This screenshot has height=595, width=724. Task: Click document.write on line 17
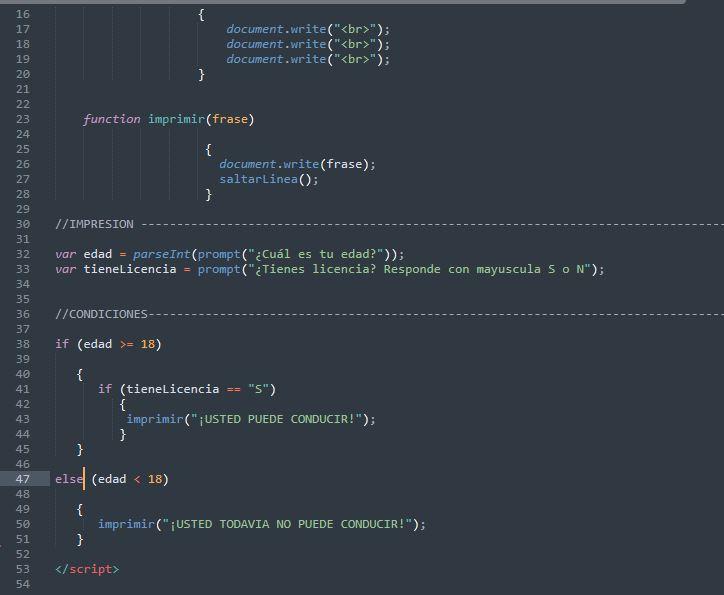(276, 29)
